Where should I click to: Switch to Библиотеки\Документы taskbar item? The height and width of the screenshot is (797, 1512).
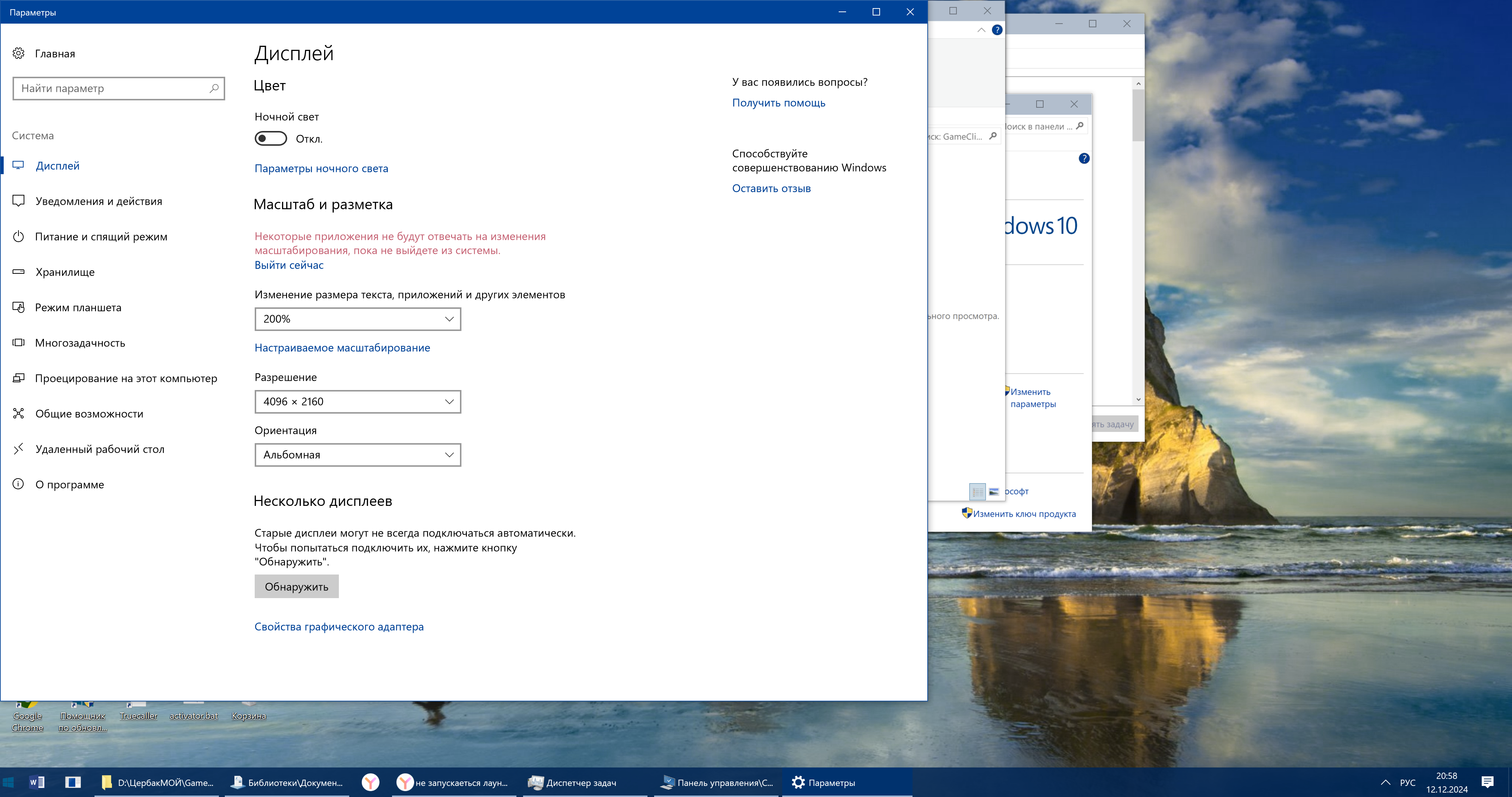(x=287, y=782)
